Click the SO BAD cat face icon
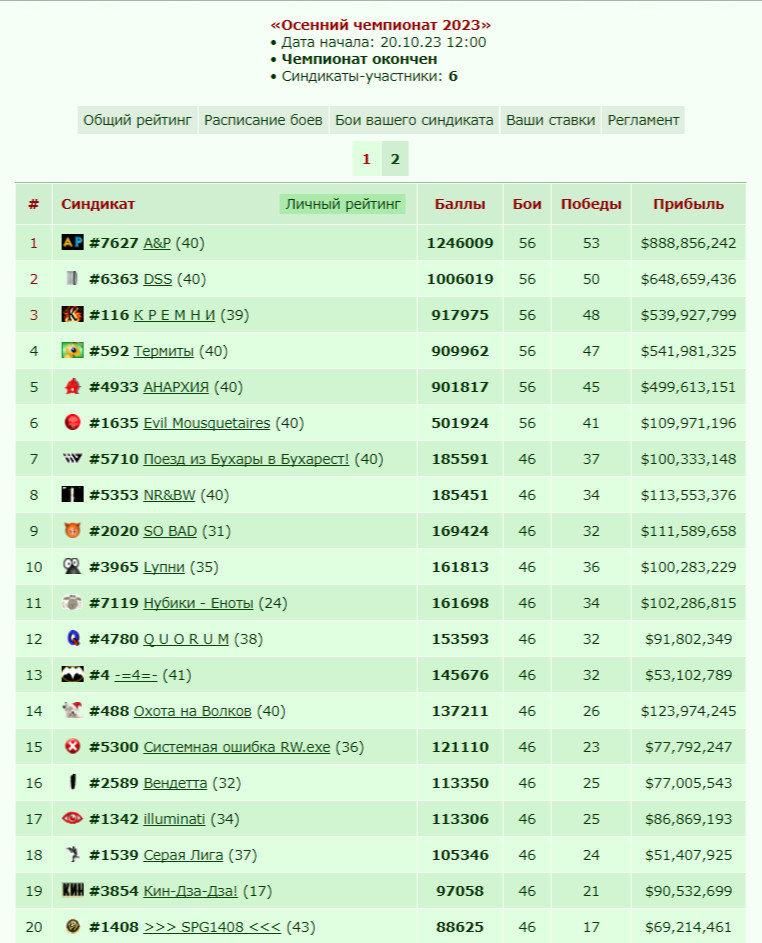Viewport: 762px width, 943px height. coord(72,530)
